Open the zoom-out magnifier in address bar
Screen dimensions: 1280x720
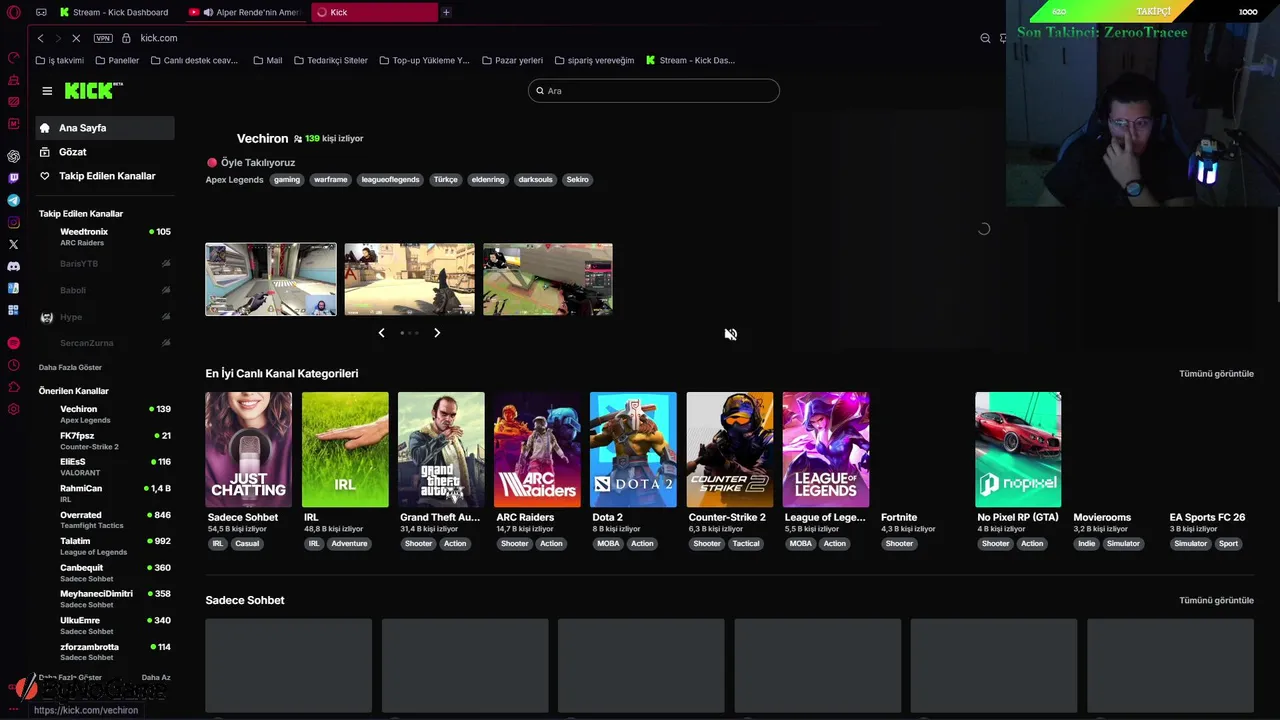pos(985,38)
